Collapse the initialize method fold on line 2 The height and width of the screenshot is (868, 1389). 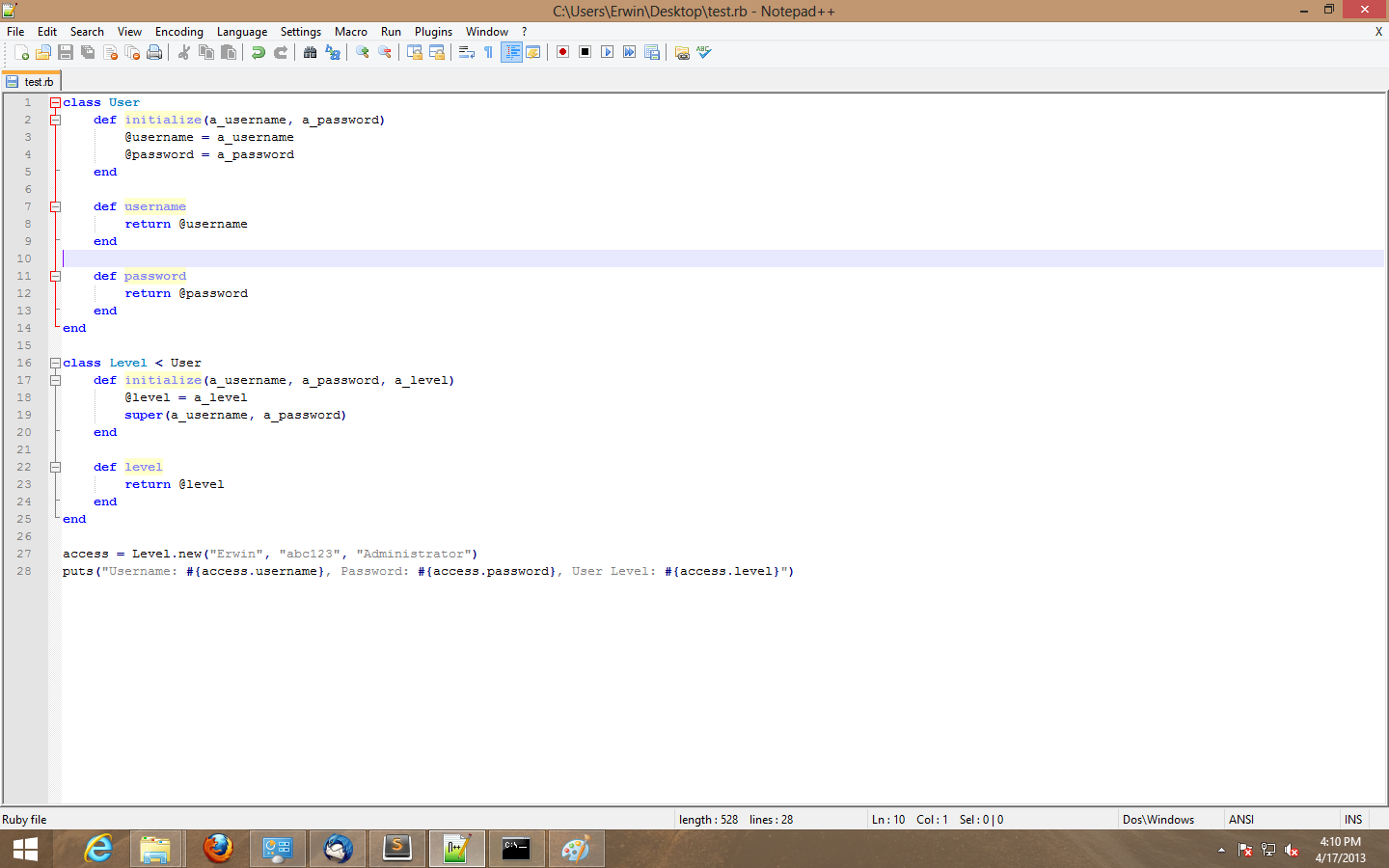pos(55,120)
